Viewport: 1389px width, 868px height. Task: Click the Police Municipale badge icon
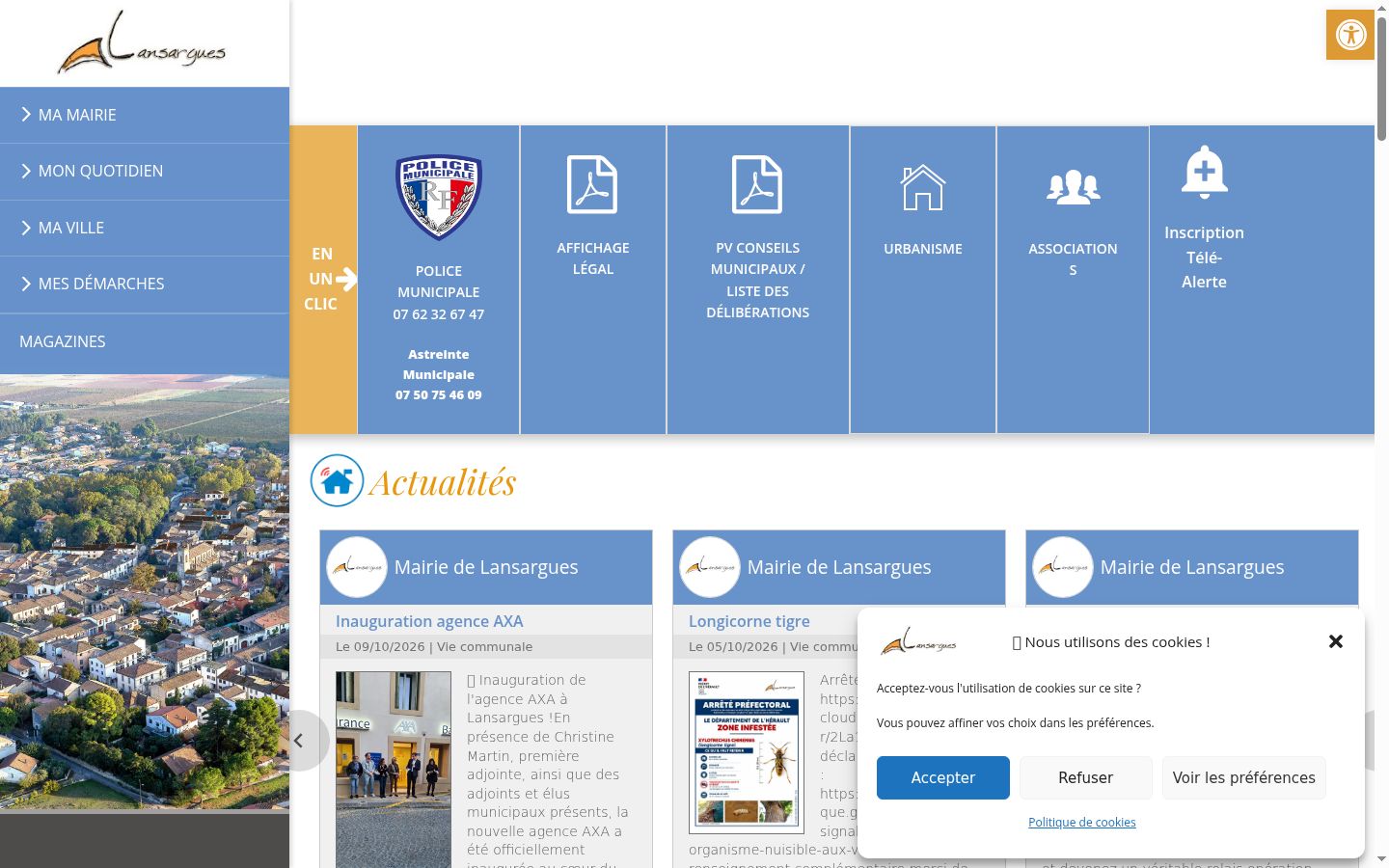[439, 197]
